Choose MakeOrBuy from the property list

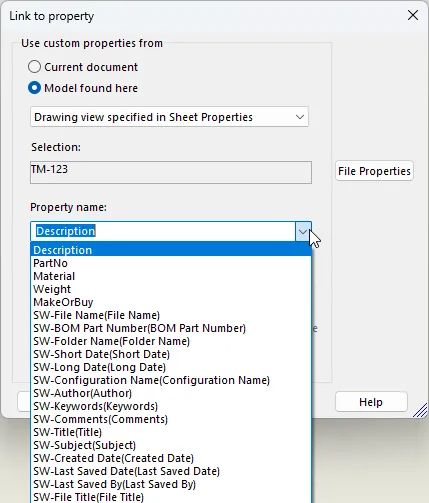coord(171,302)
